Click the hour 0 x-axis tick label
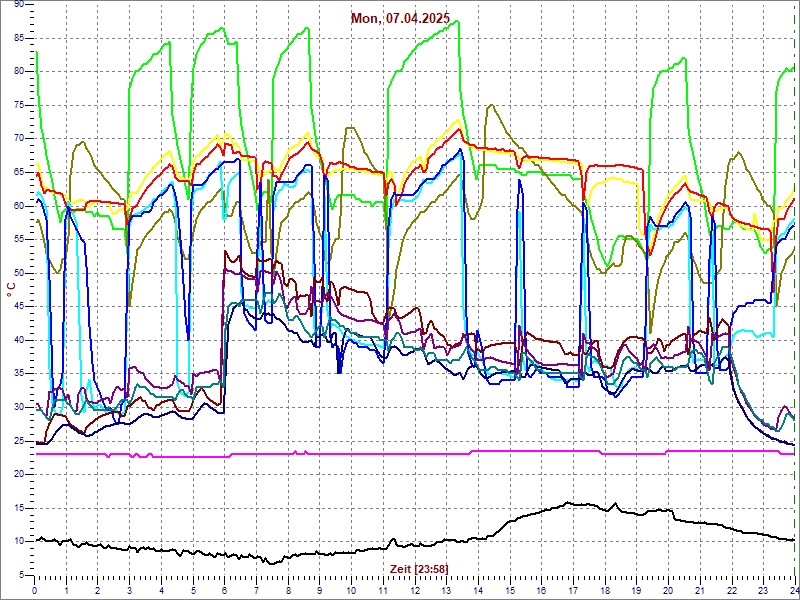The width and height of the screenshot is (800, 600). coord(35,591)
